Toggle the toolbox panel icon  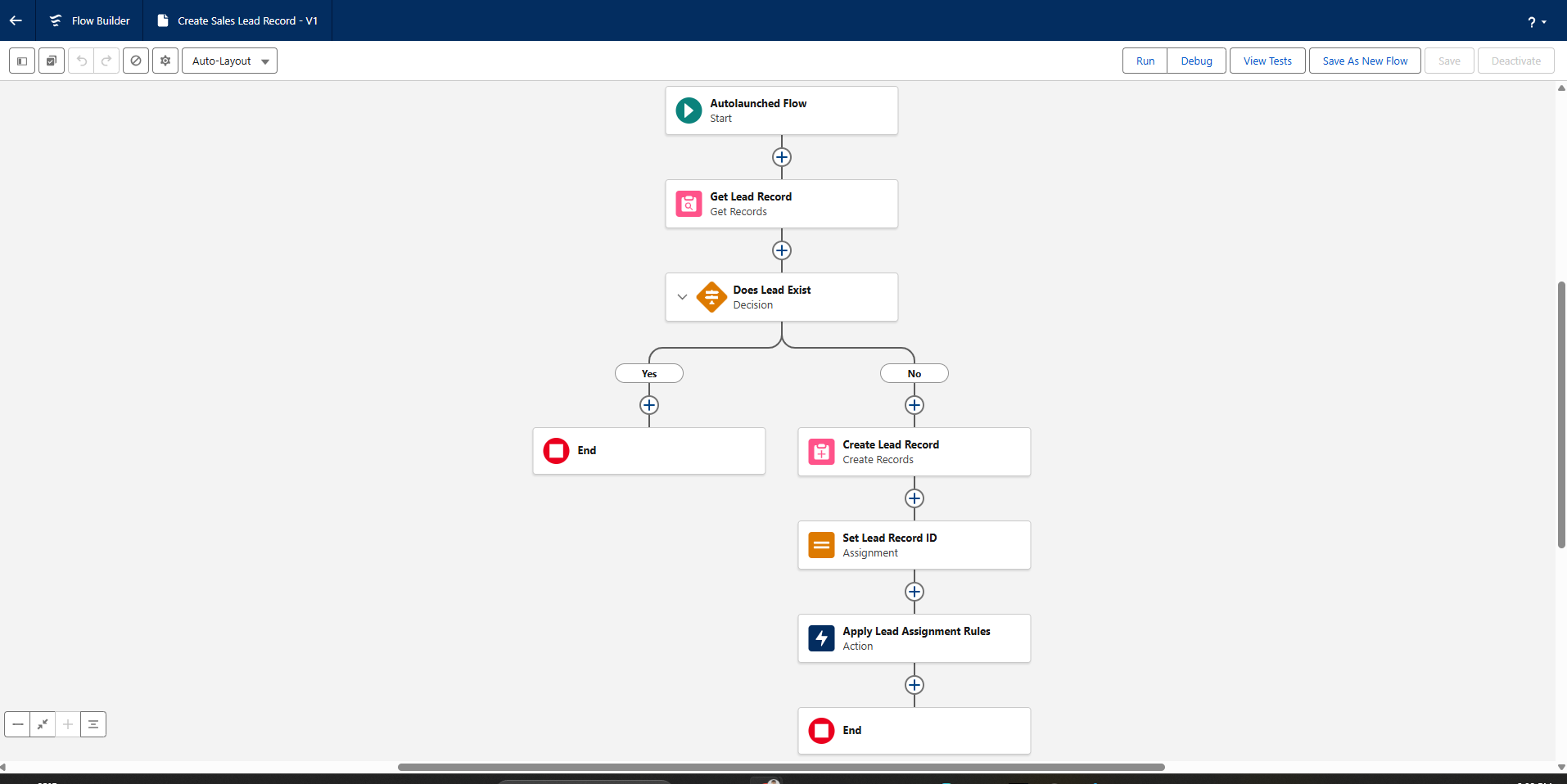coord(22,61)
